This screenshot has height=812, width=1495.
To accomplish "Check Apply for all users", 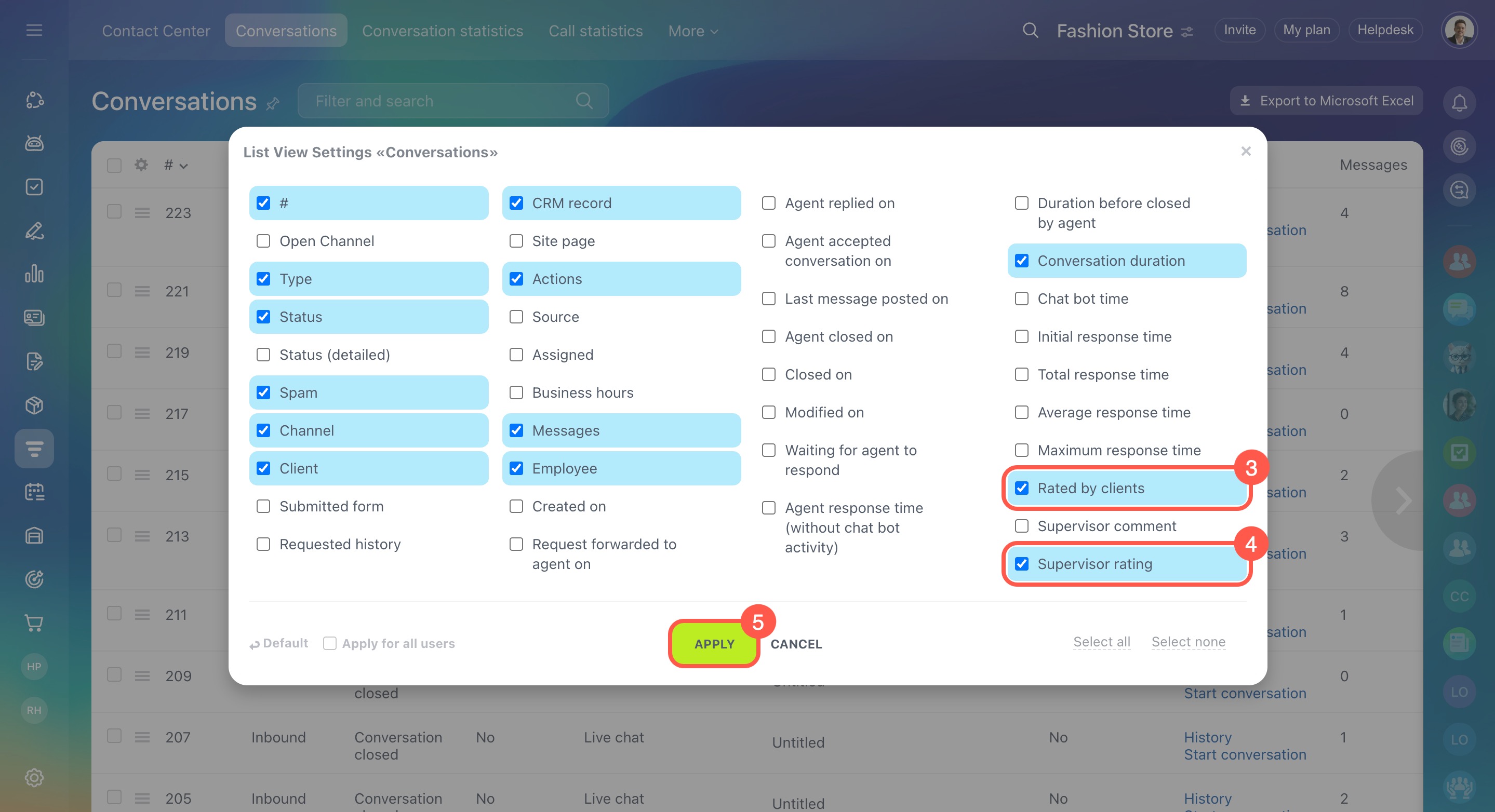I will coord(330,643).
